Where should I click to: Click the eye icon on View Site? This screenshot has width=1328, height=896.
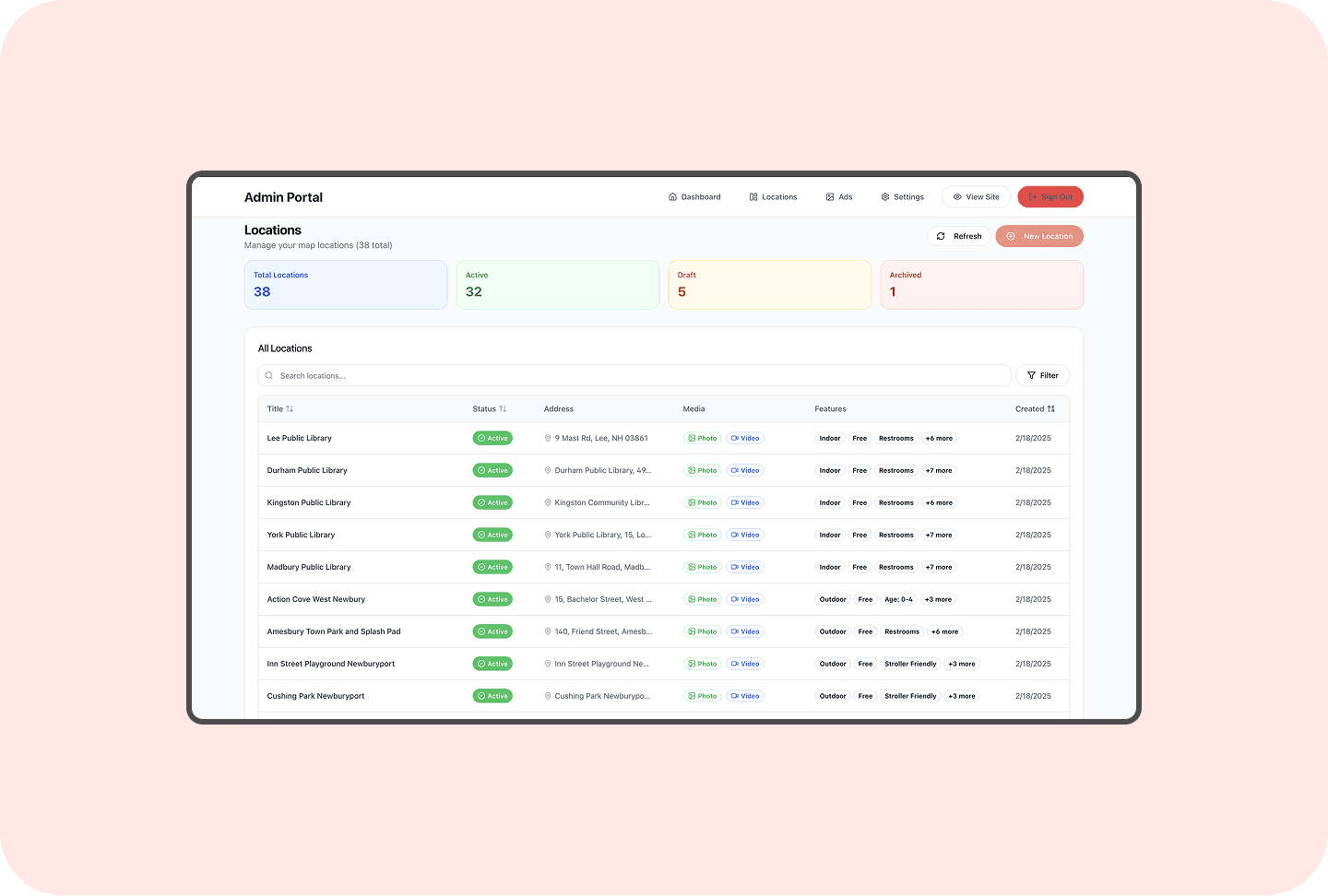point(957,197)
